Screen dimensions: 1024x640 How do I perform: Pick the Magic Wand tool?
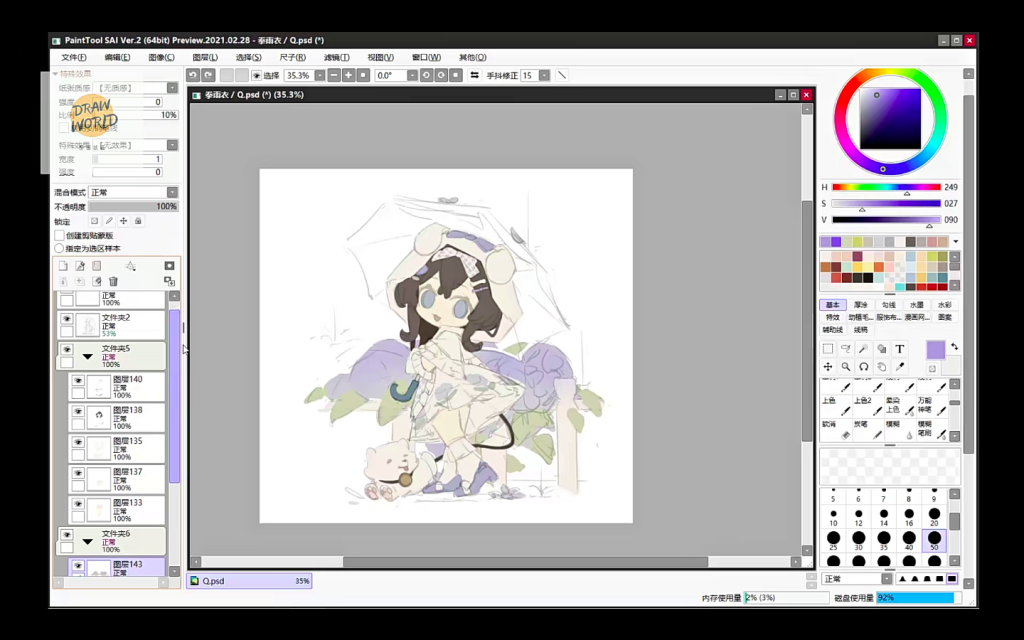(x=864, y=349)
